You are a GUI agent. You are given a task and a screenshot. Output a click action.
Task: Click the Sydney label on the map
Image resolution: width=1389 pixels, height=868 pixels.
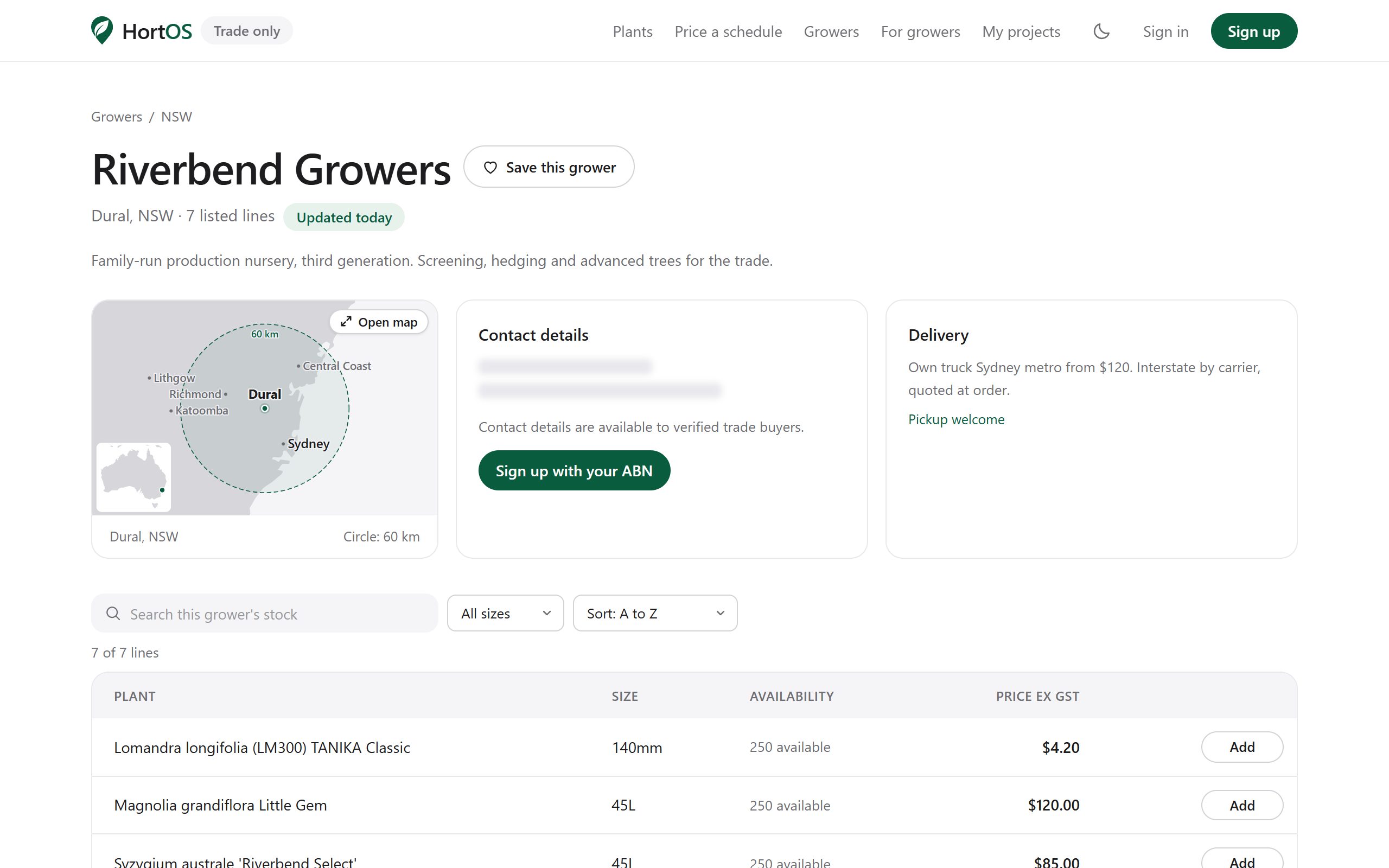[308, 444]
